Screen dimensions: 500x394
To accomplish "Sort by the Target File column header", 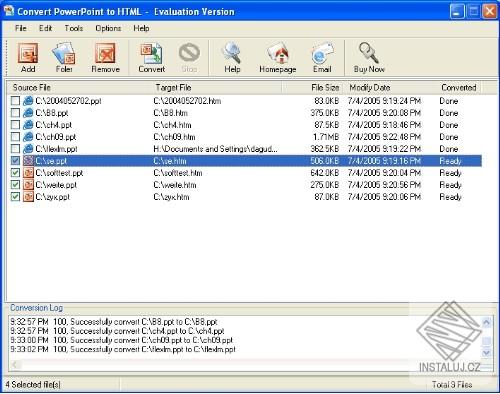I will click(x=216, y=88).
